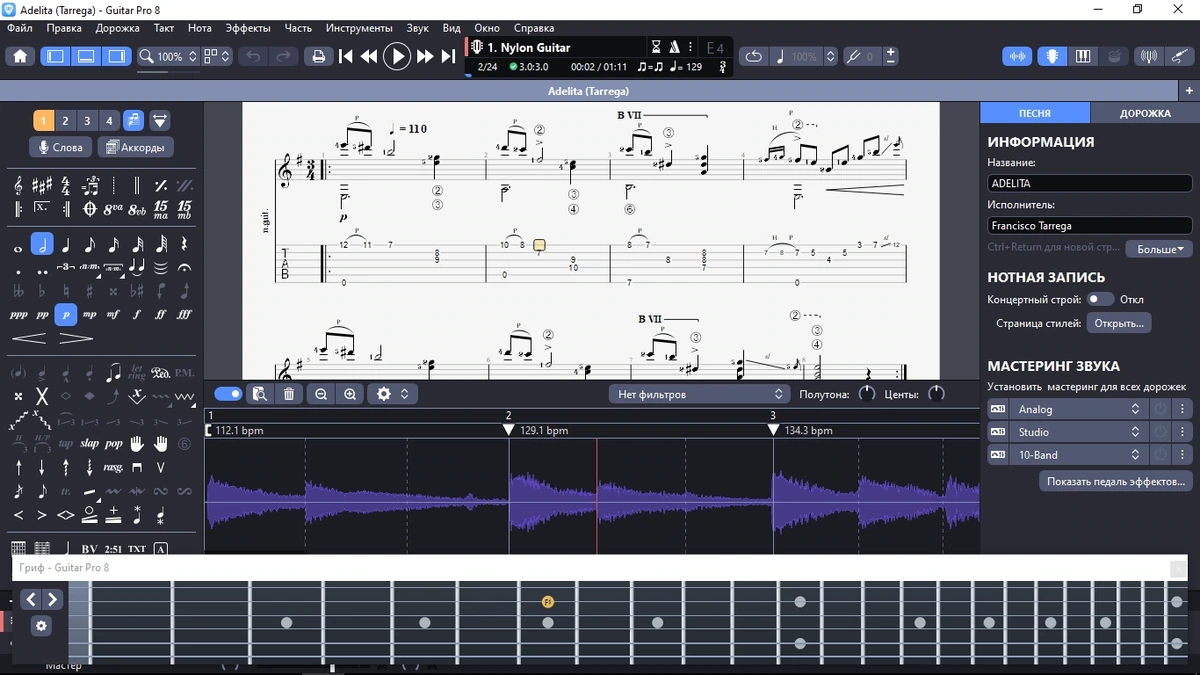This screenshot has height=675, width=1200.
Task: Expand the 'Больше' dropdown button
Action: click(1158, 249)
